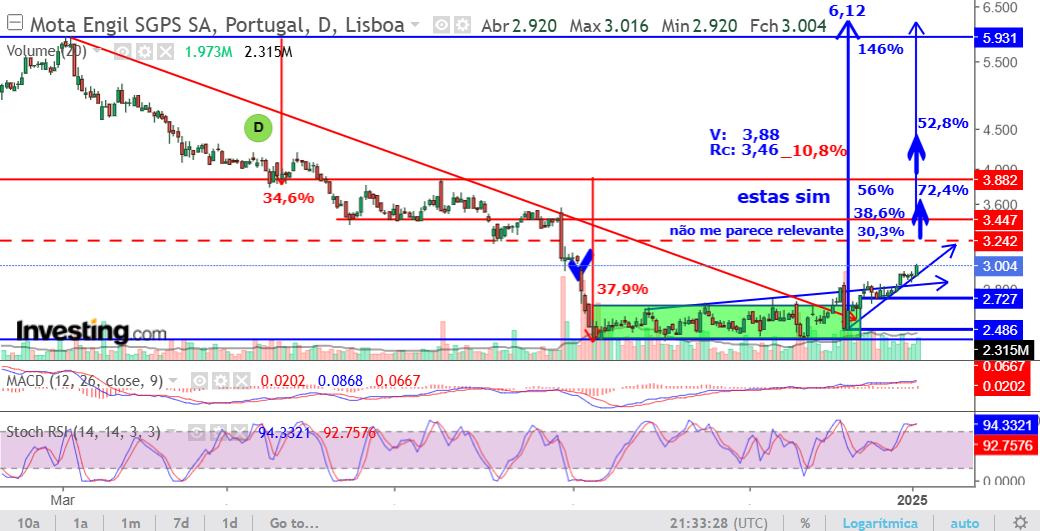Click the Mota Engil SGPS SA title text

point(218,25)
